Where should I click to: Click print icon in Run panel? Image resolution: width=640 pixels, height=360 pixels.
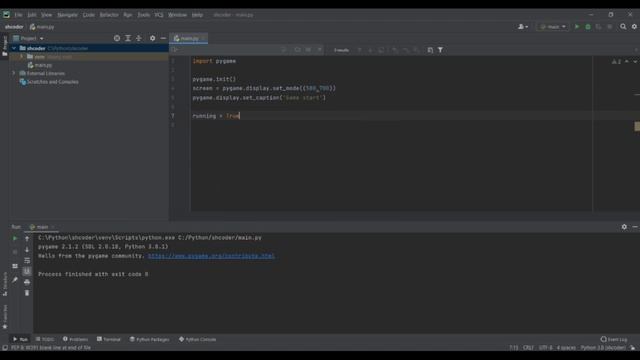click(x=27, y=282)
